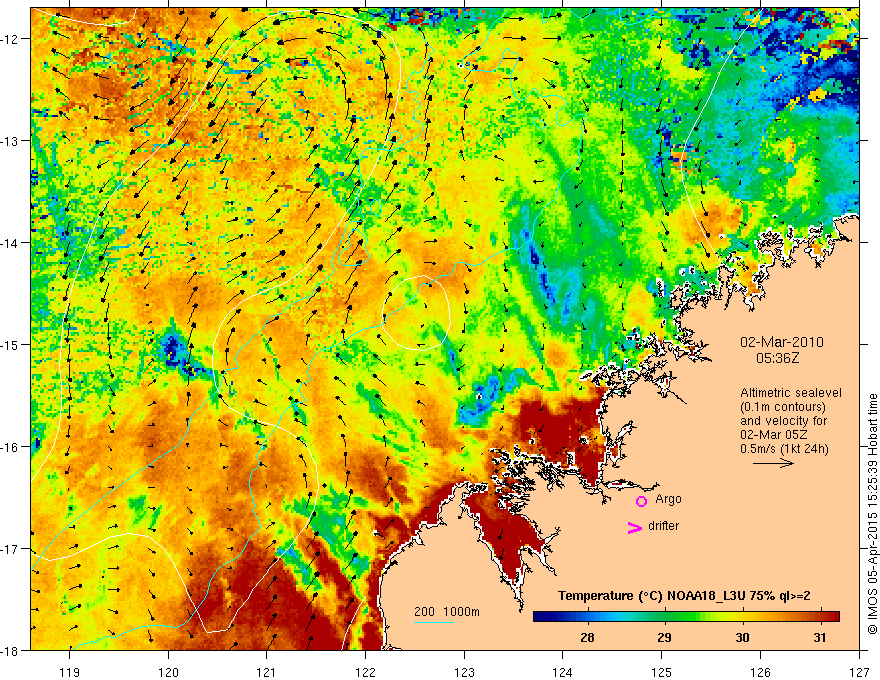Click the '(0.1m contours)' caption line
The height and width of the screenshot is (680, 880).
pos(783,407)
